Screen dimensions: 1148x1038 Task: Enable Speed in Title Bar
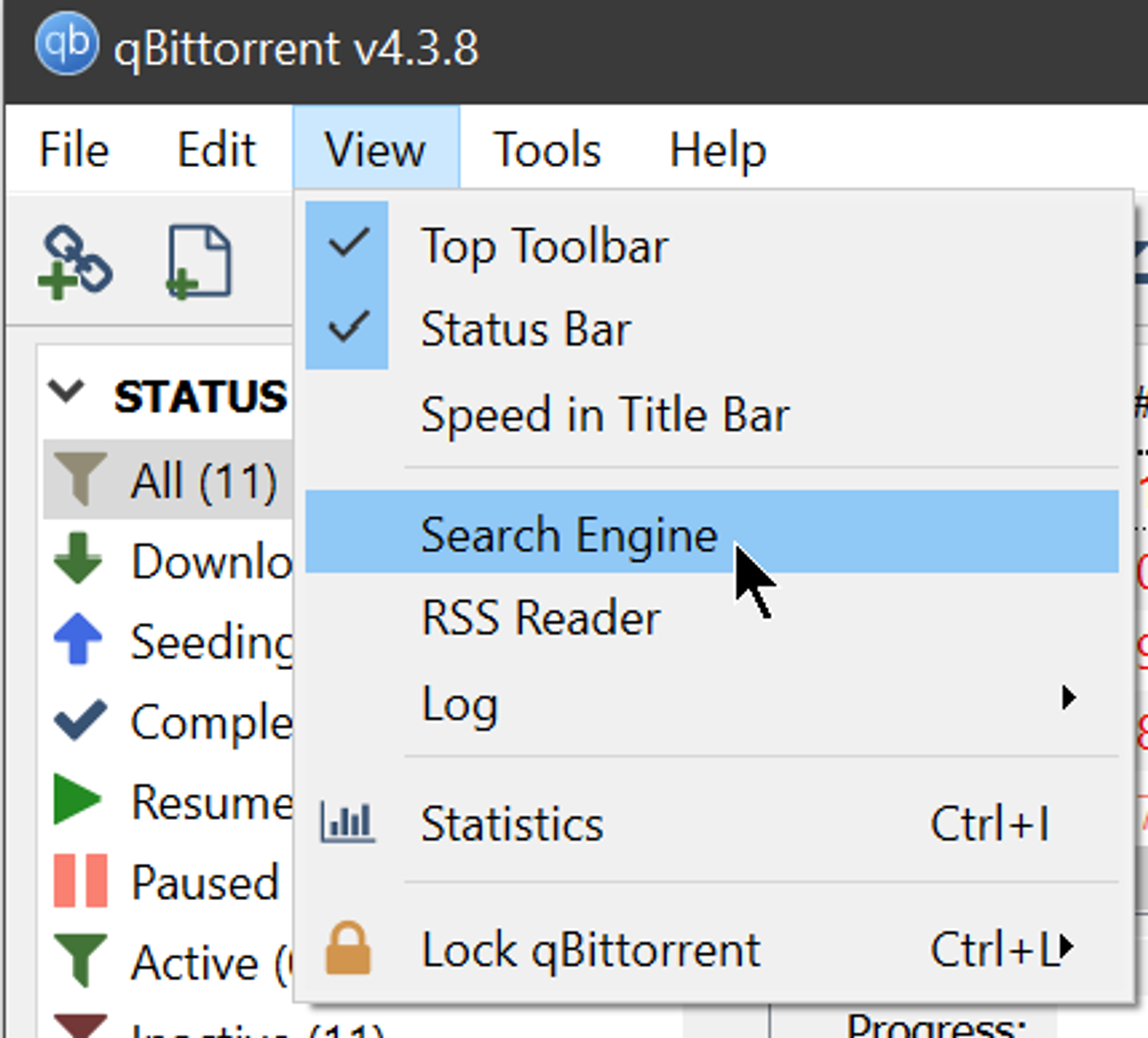(712, 414)
